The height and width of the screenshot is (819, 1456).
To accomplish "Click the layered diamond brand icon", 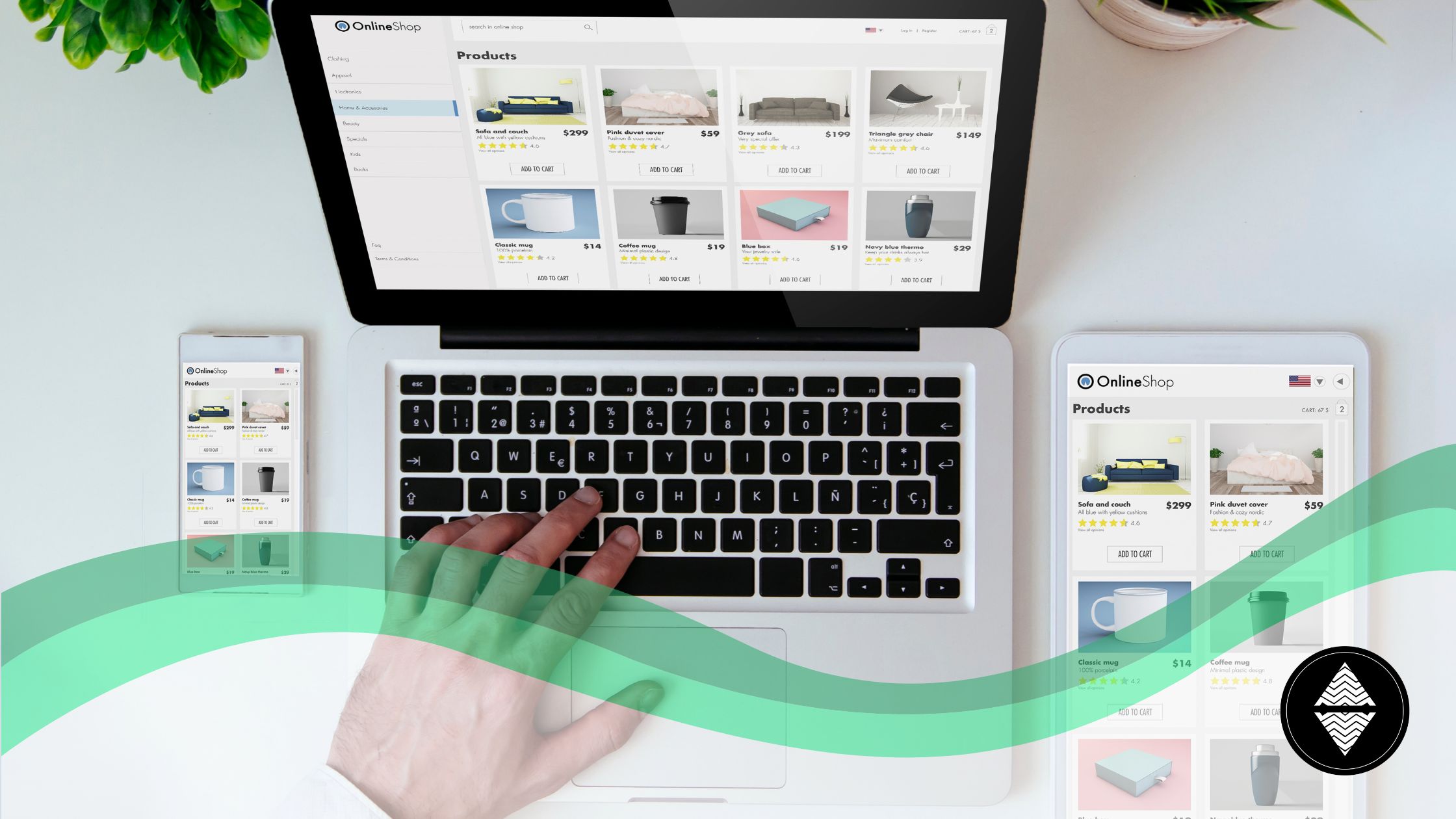I will point(1346,710).
